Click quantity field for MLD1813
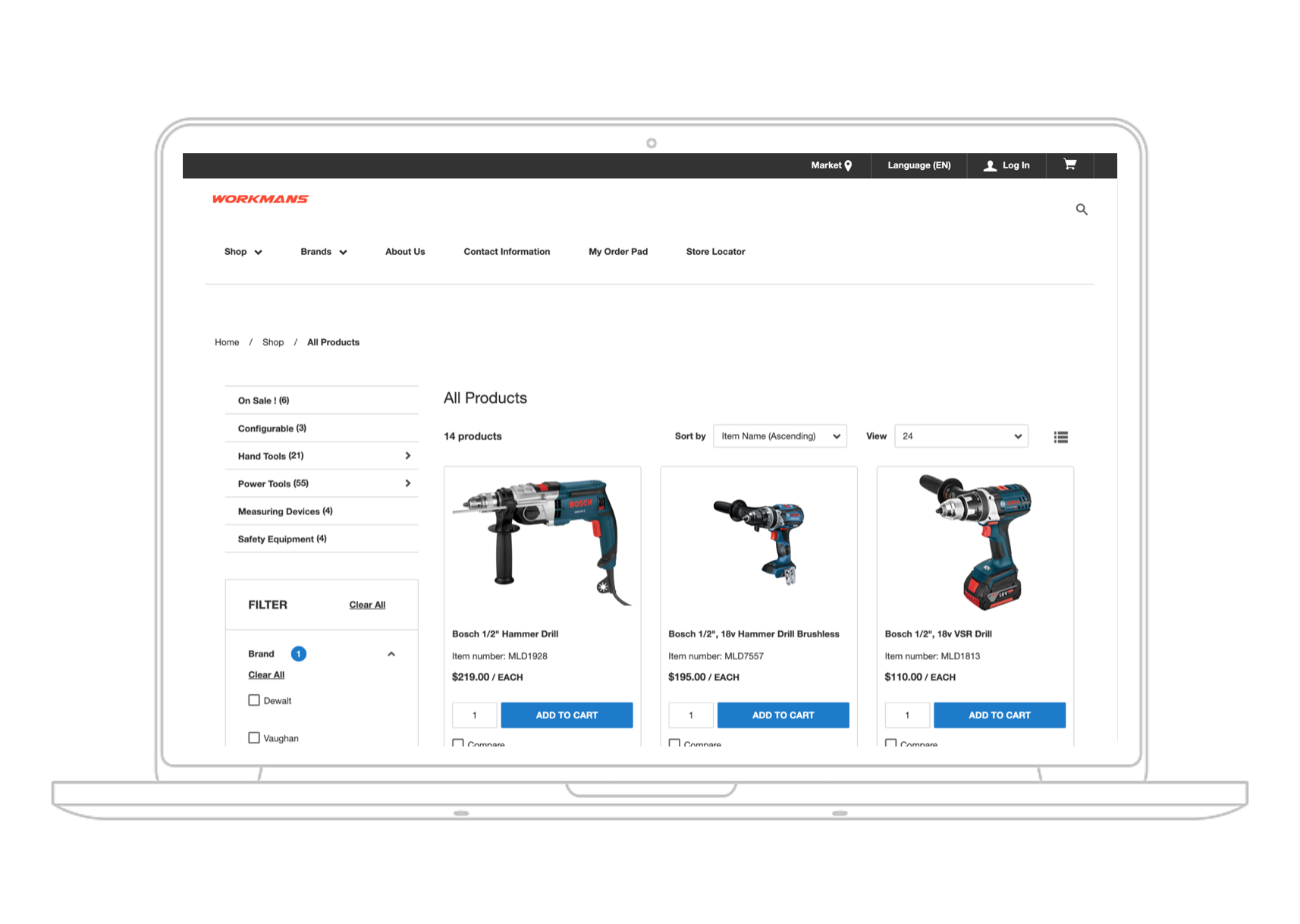 click(x=907, y=715)
